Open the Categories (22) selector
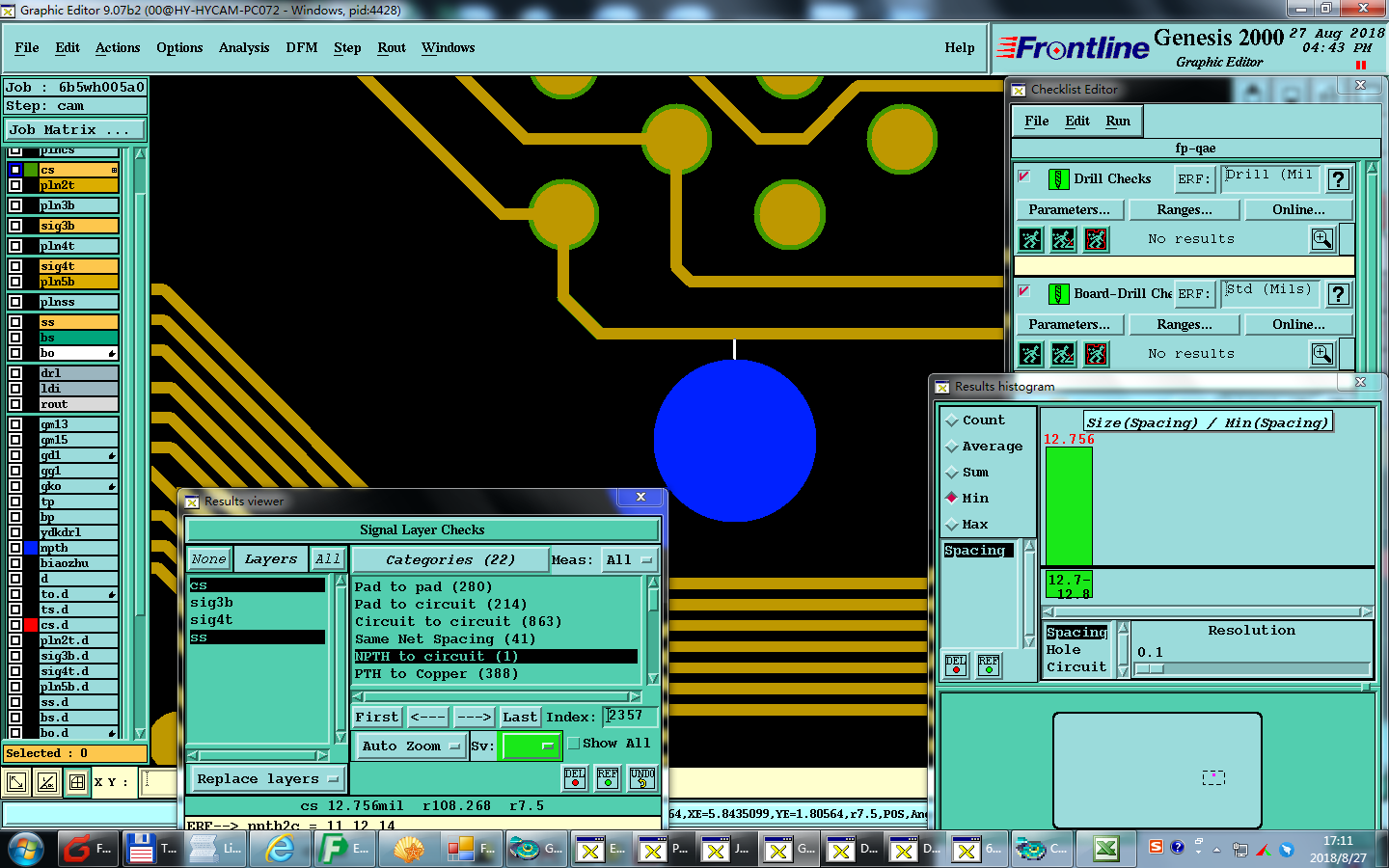The height and width of the screenshot is (868, 1389). coord(449,560)
